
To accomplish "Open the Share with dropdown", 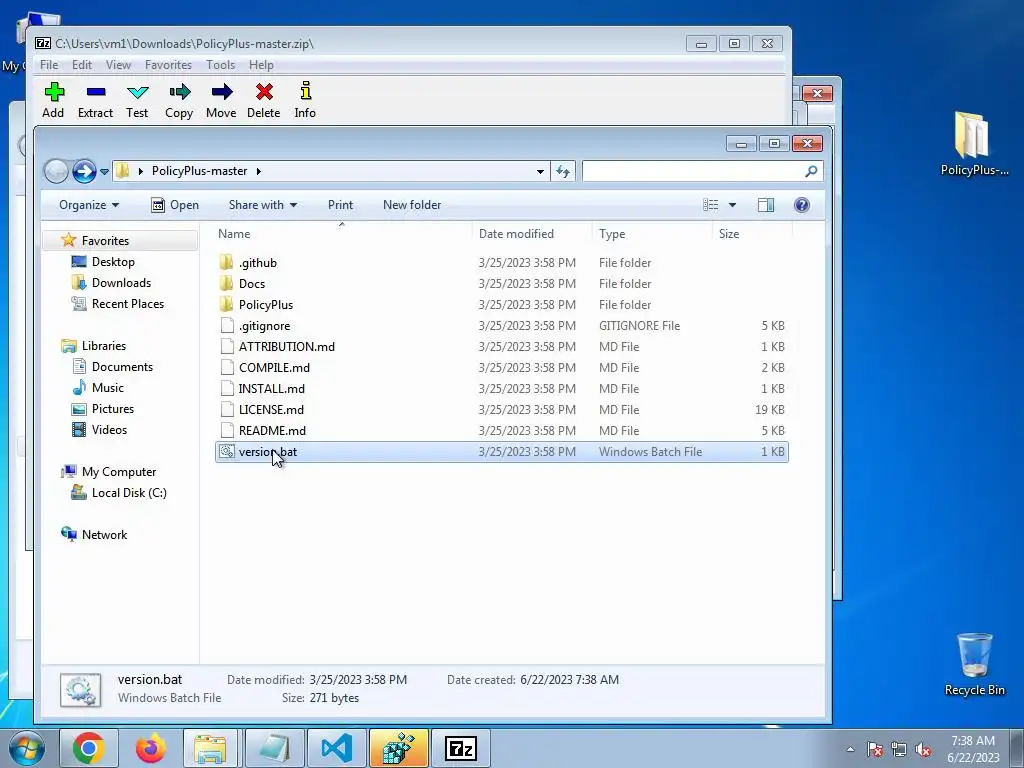I will [x=263, y=205].
